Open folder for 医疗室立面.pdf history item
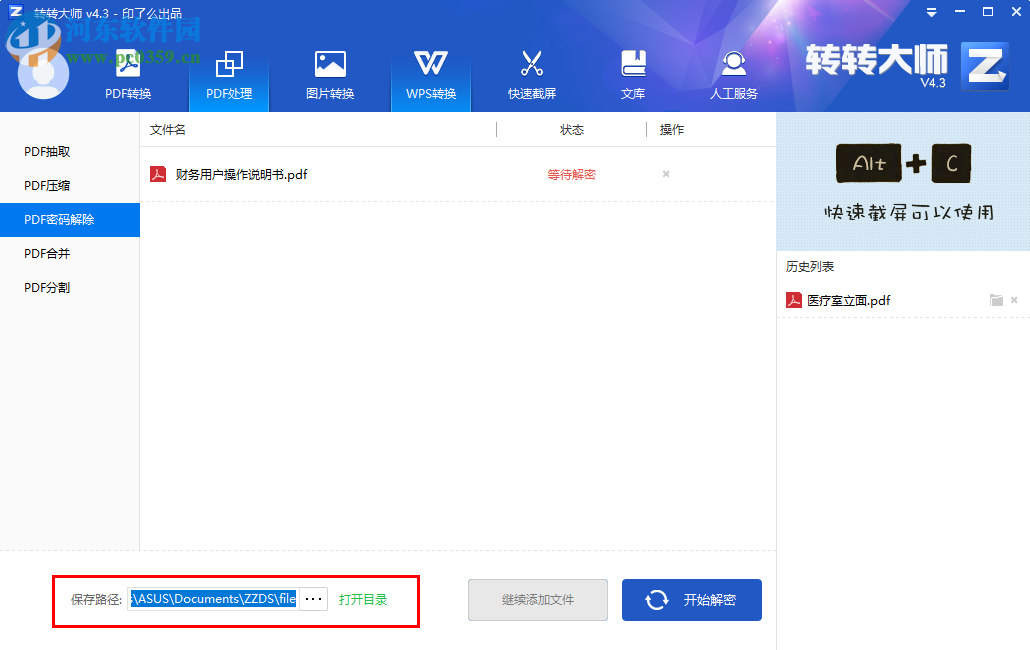1030x650 pixels. pos(996,299)
